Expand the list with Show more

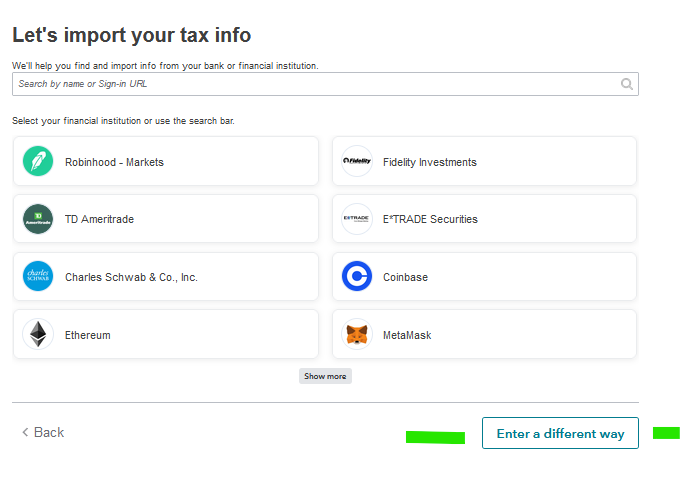[x=325, y=376]
